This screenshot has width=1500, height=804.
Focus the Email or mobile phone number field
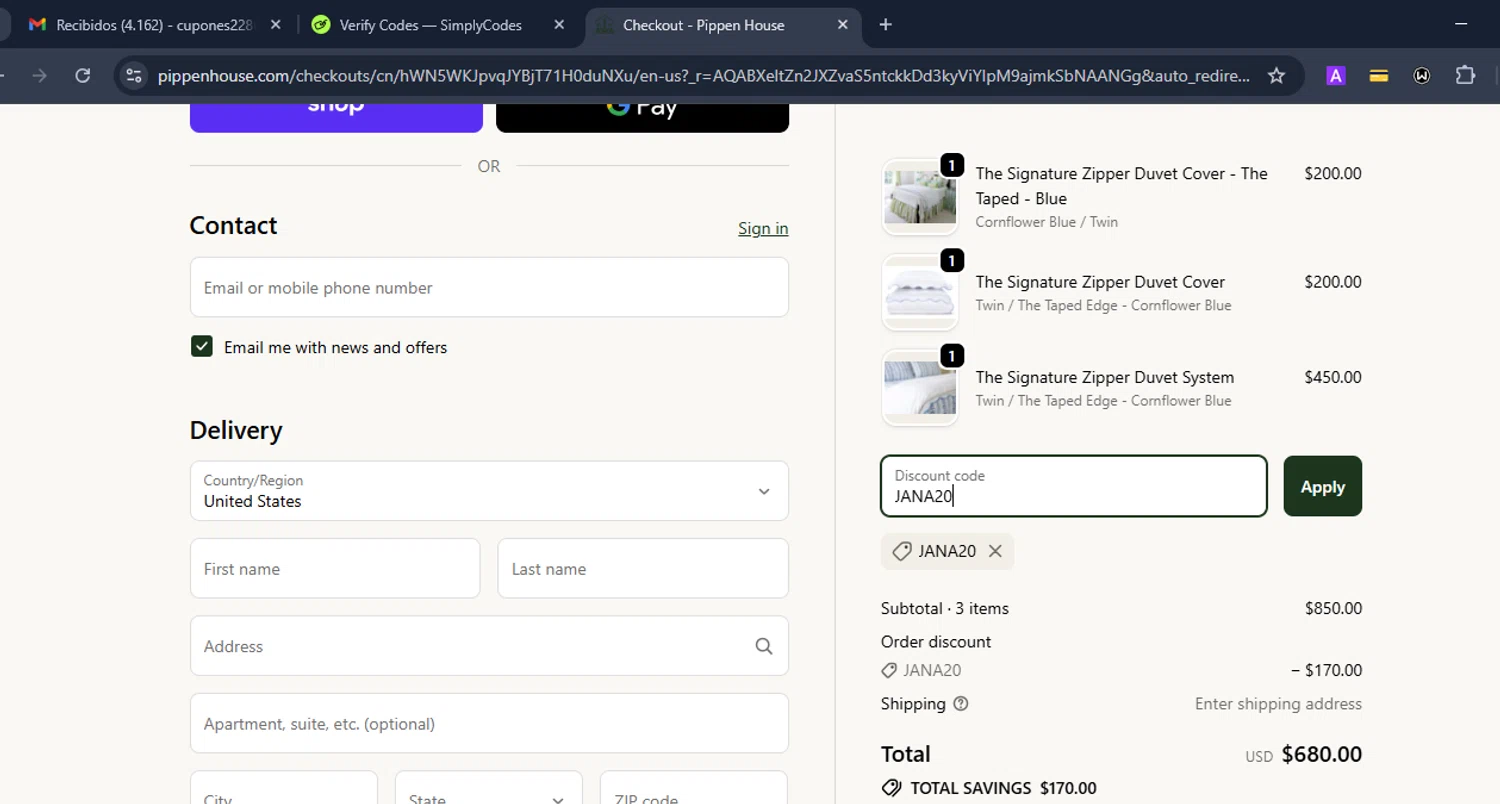[x=489, y=288]
